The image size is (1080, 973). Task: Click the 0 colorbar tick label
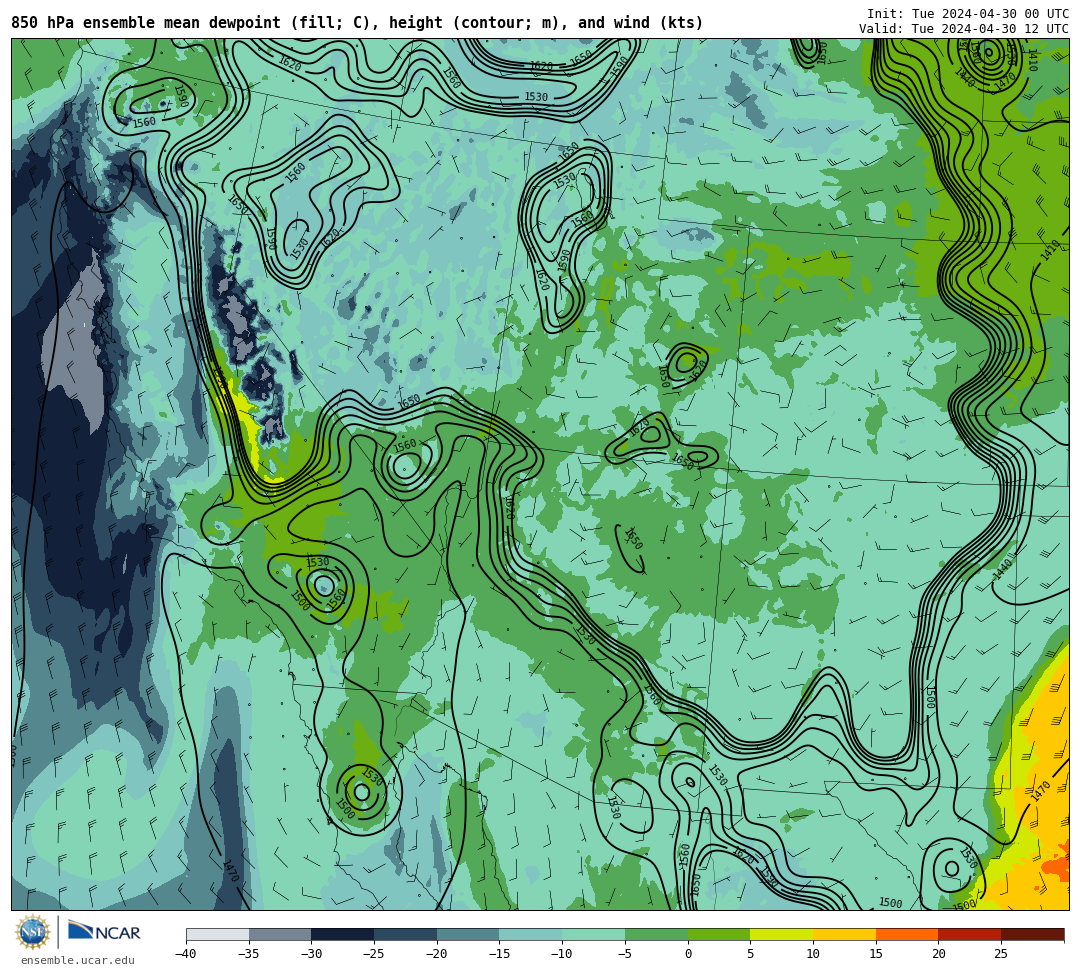tap(687, 954)
